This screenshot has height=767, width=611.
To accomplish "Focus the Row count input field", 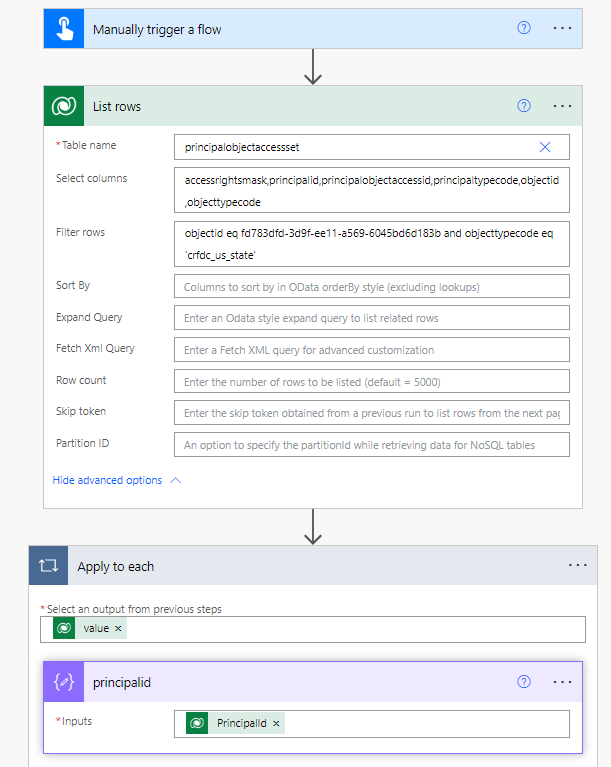I will pos(372,381).
